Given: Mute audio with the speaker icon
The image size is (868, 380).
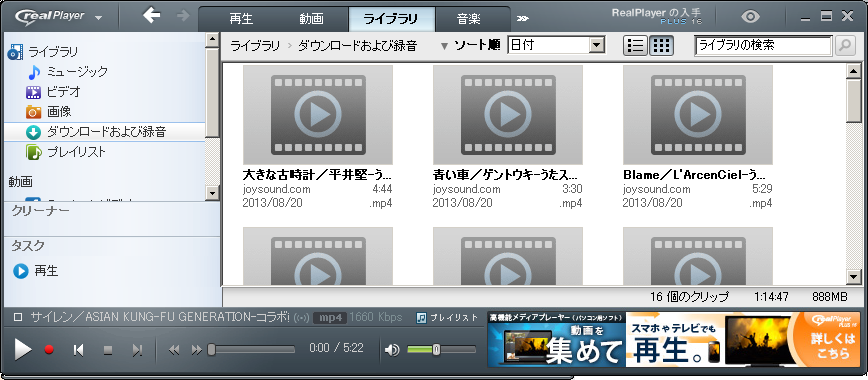Looking at the screenshot, I should 392,350.
